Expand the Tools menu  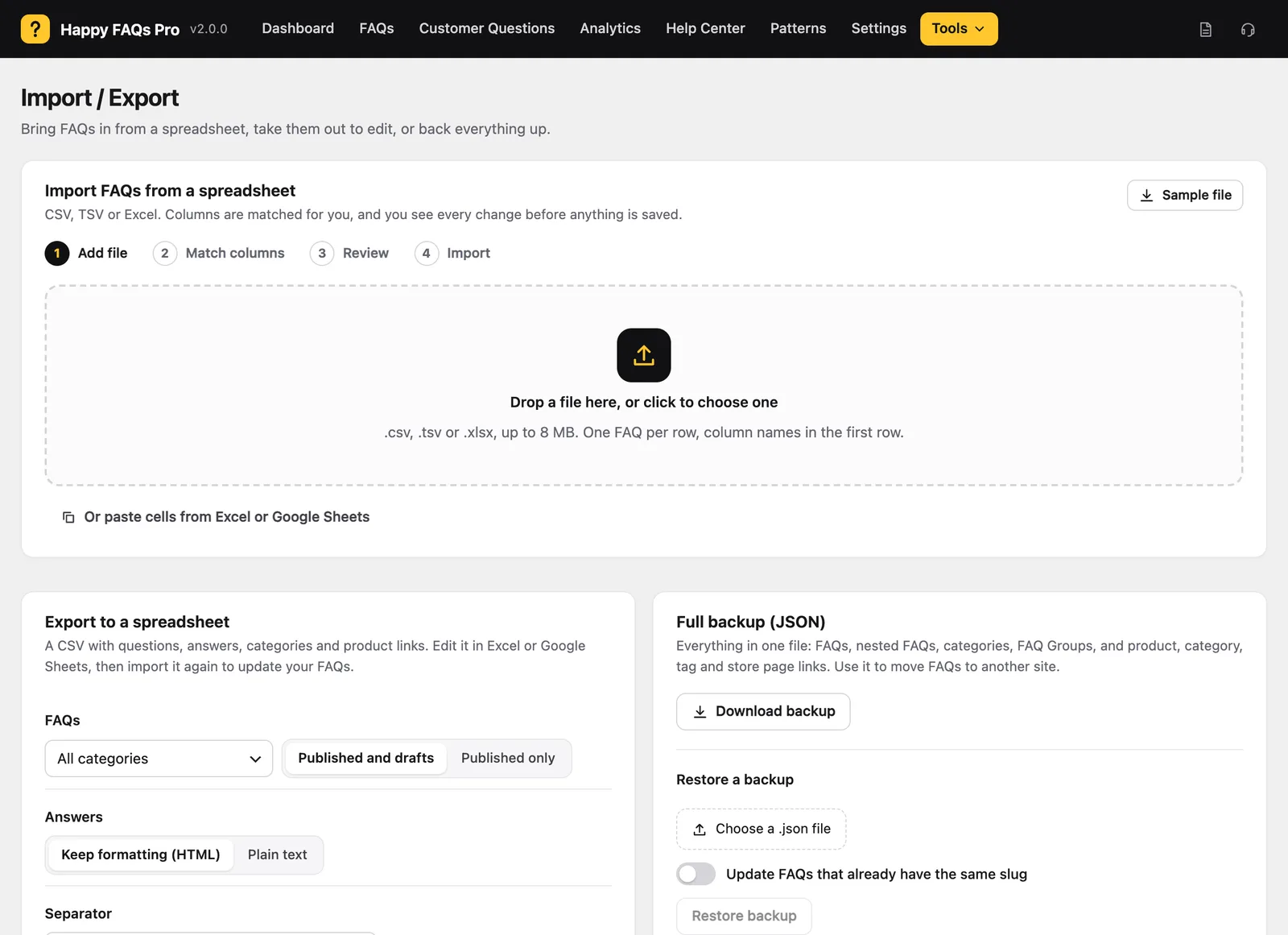959,29
